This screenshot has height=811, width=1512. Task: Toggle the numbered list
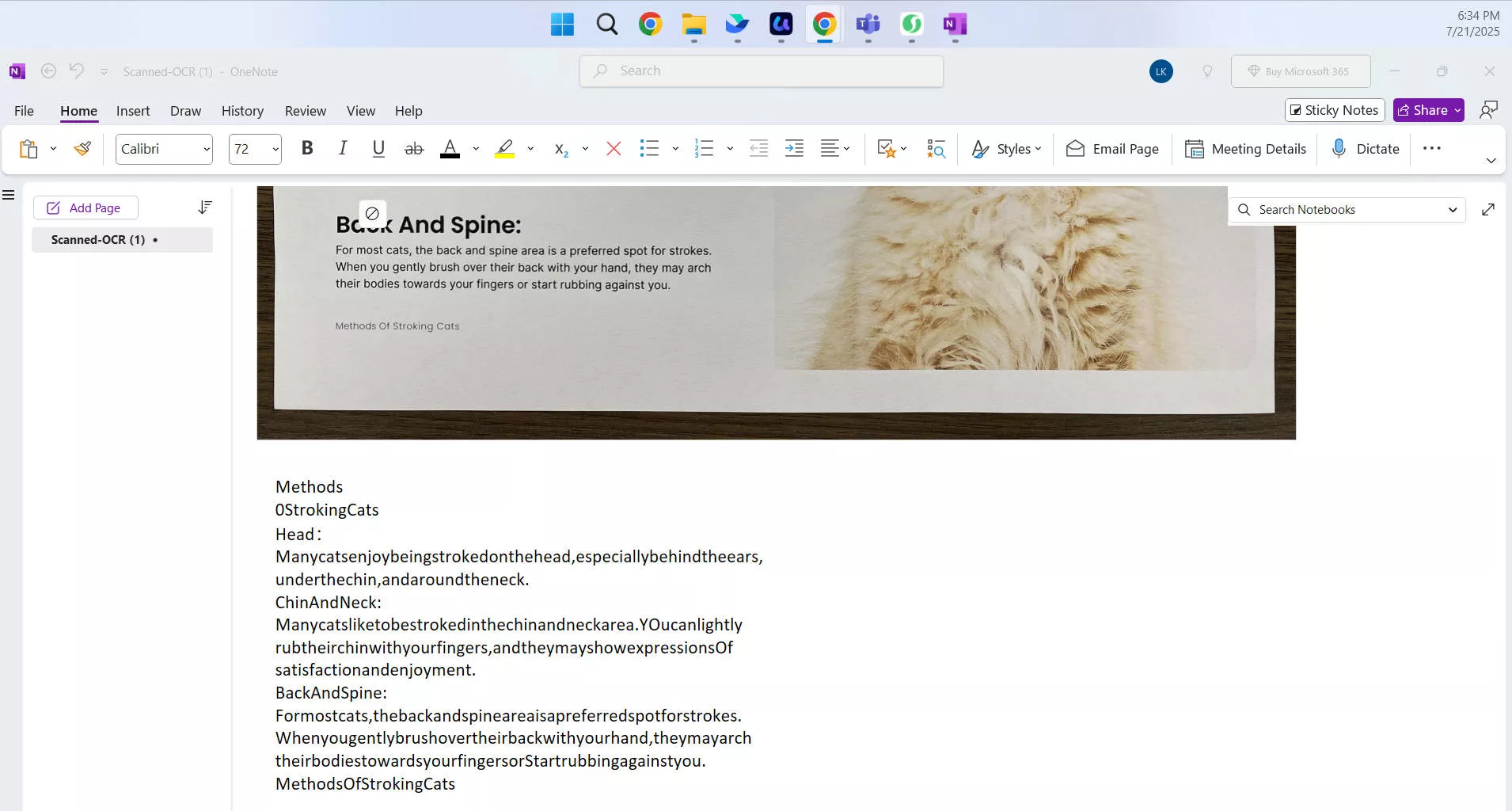pyautogui.click(x=704, y=148)
